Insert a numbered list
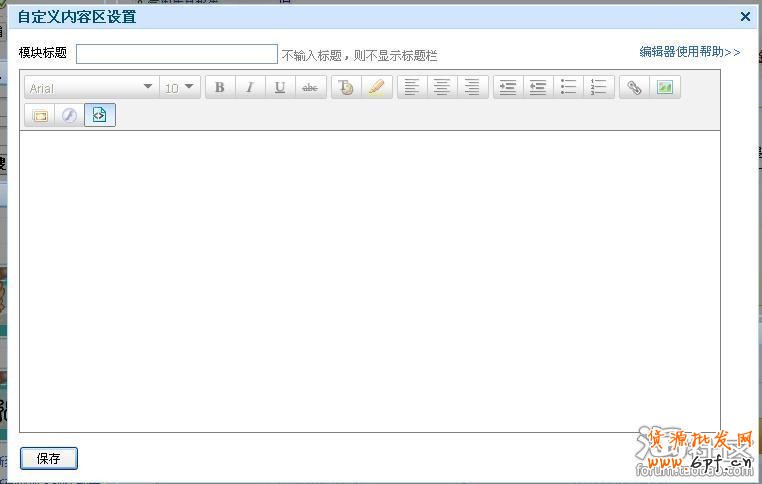The image size is (762, 484). [x=598, y=88]
